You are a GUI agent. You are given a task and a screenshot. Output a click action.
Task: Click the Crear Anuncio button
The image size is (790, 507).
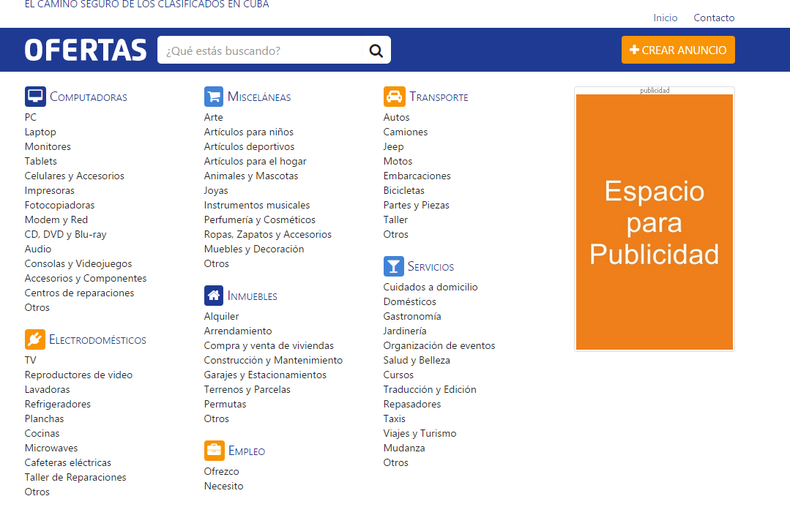point(678,50)
